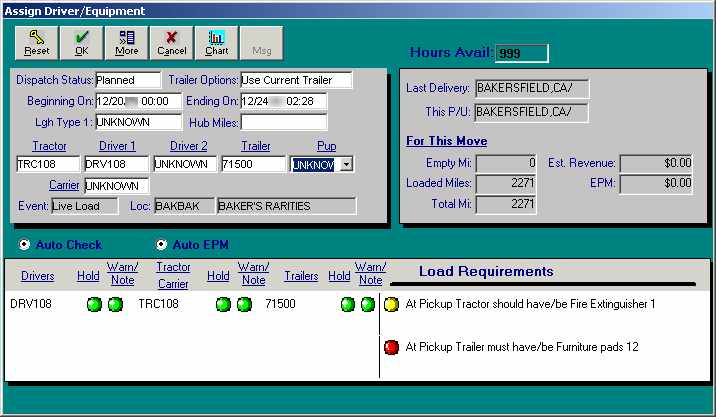Click the This P/U field

pos(532,112)
